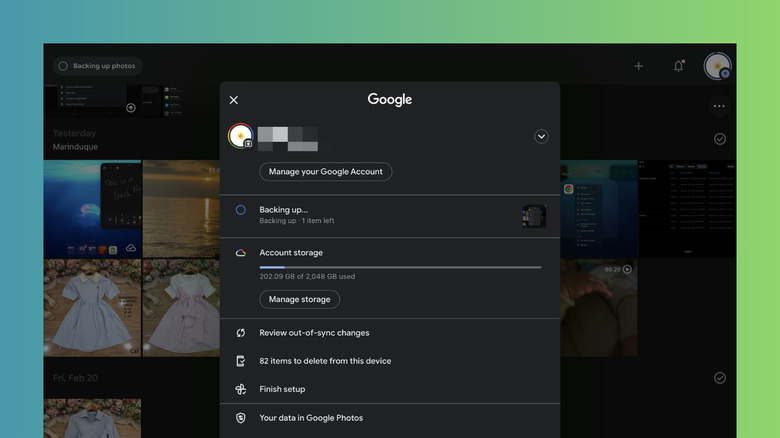Select all photos from Yesterday checkmark

click(720, 139)
